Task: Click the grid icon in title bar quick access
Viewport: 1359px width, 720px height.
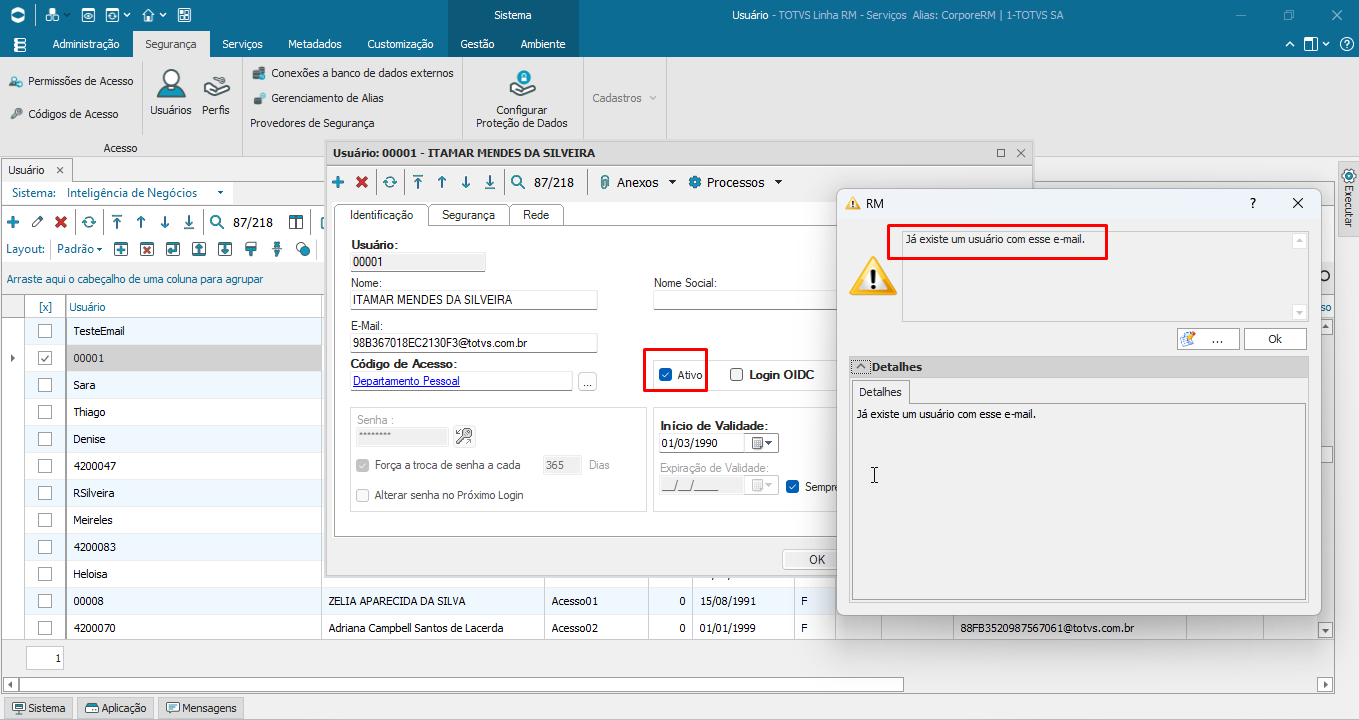Action: click(184, 15)
